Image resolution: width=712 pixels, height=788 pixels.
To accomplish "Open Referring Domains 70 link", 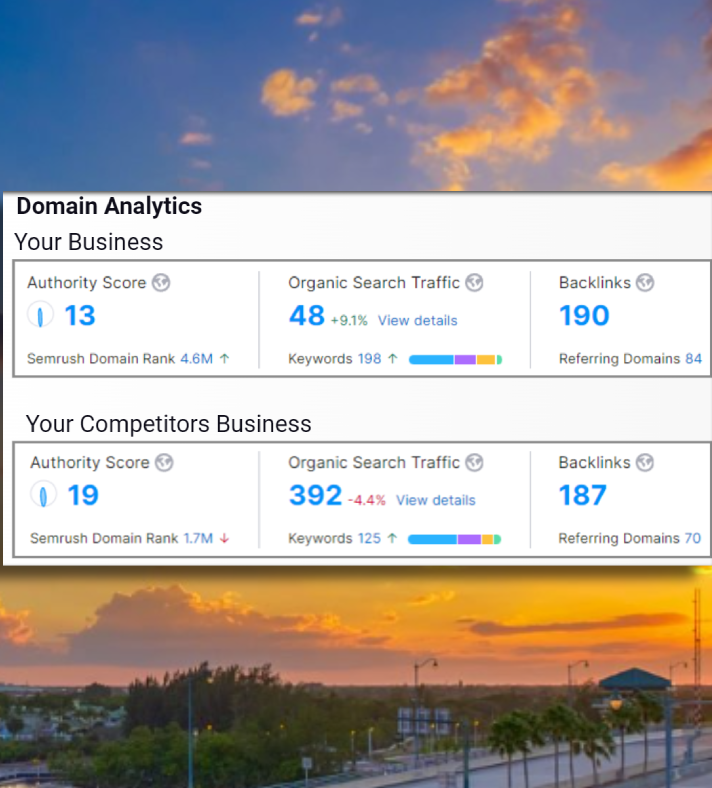I will coord(692,538).
